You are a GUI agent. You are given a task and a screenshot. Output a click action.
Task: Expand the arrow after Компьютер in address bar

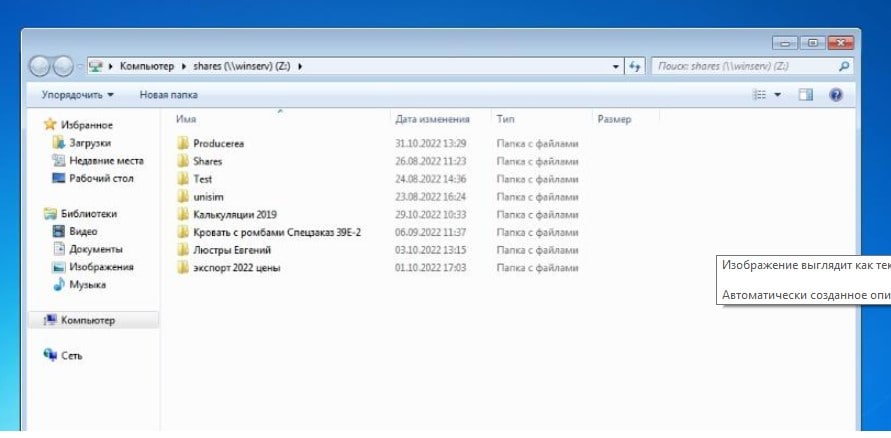[x=184, y=66]
